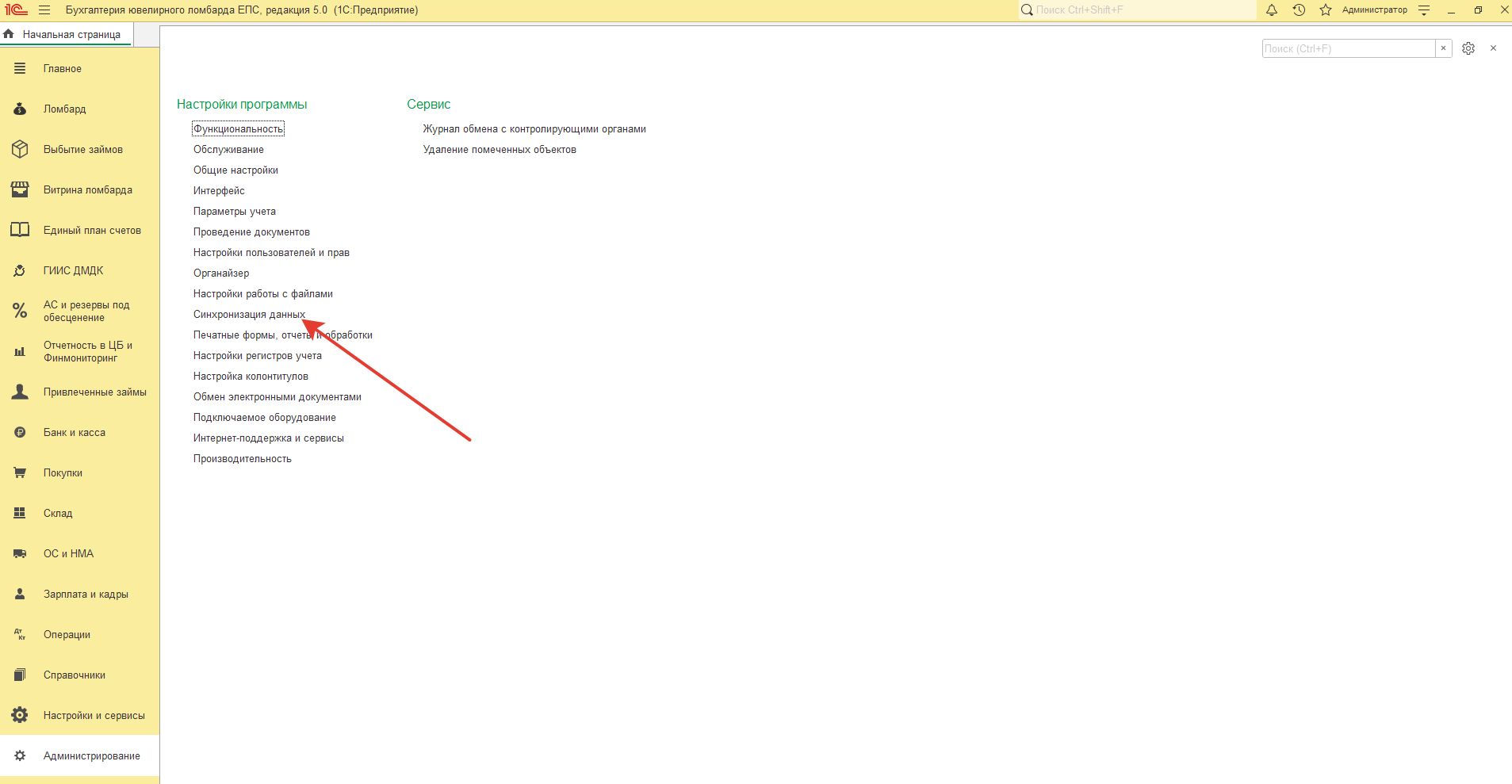Click the home icon on Начальная страница tab
This screenshot has width=1512, height=784.
9,34
